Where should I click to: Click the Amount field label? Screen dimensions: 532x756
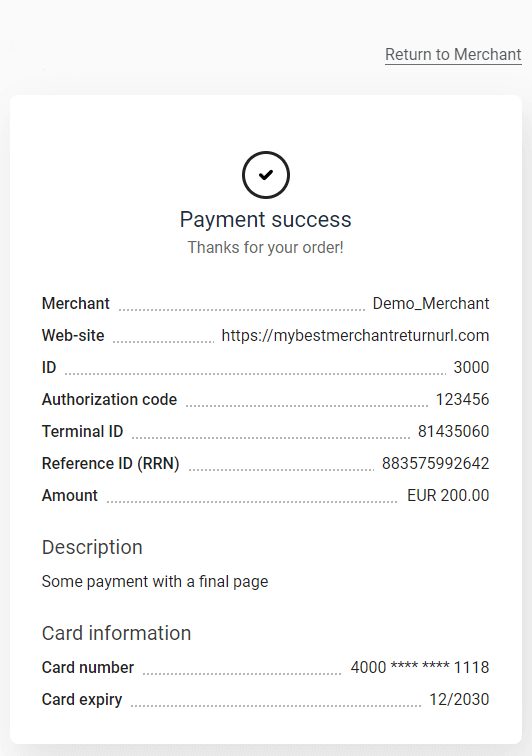point(69,495)
